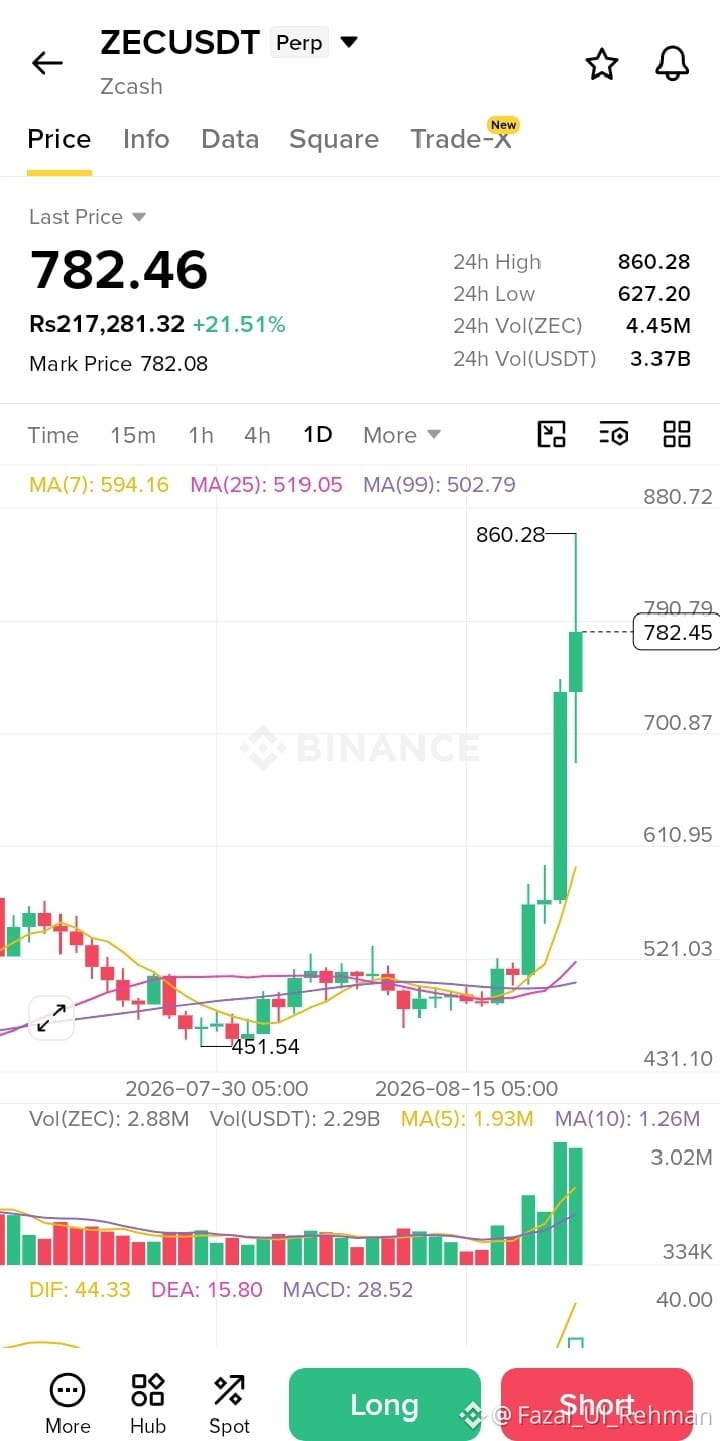The height and width of the screenshot is (1441, 720).
Task: Tap the MA(25): 519.05 indicator label
Action: 267,485
